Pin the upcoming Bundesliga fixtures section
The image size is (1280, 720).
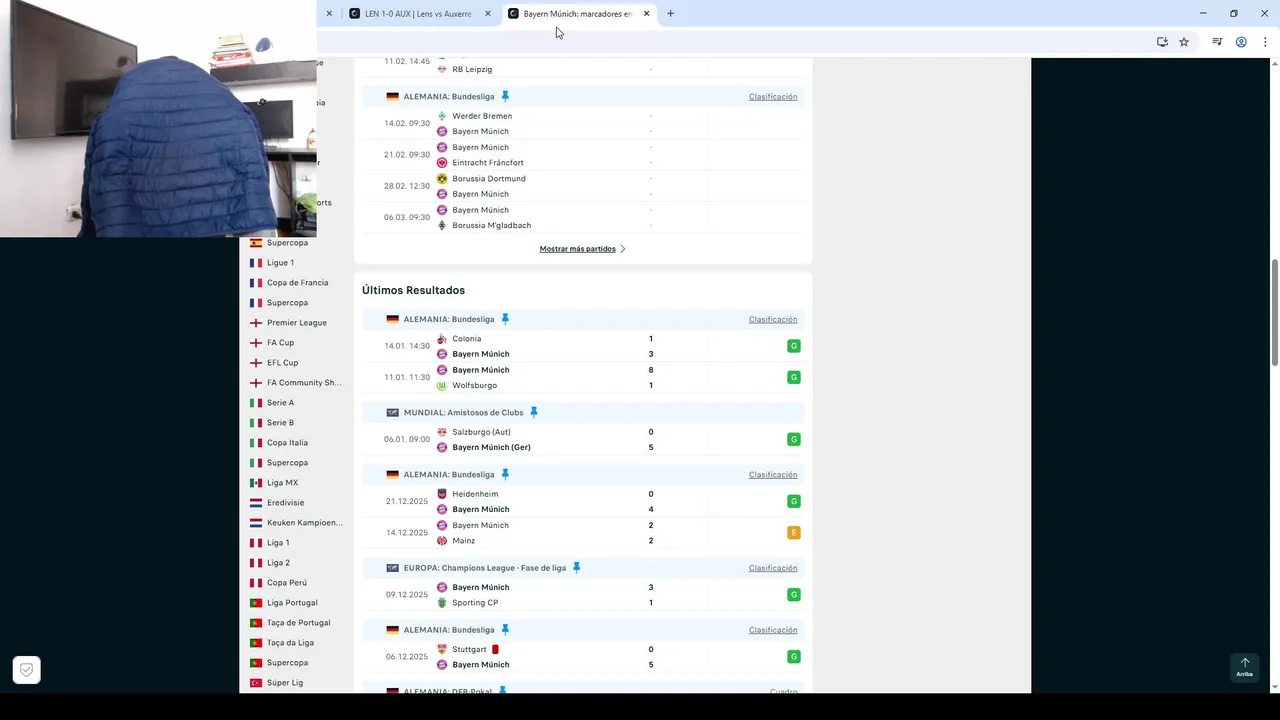tap(505, 97)
